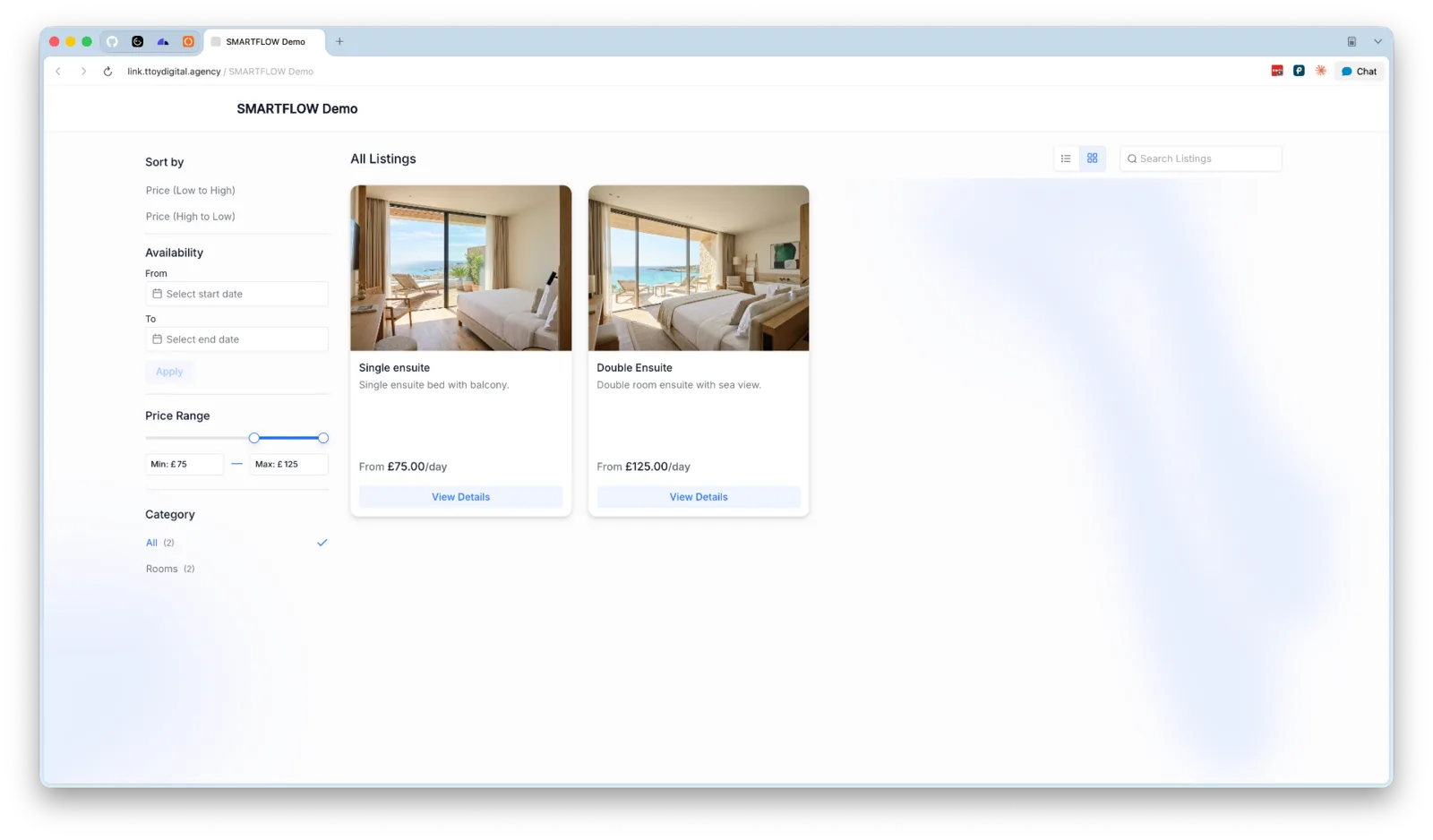This screenshot has height=840, width=1433.
Task: Open the pinned GitHub tab
Action: (112, 41)
